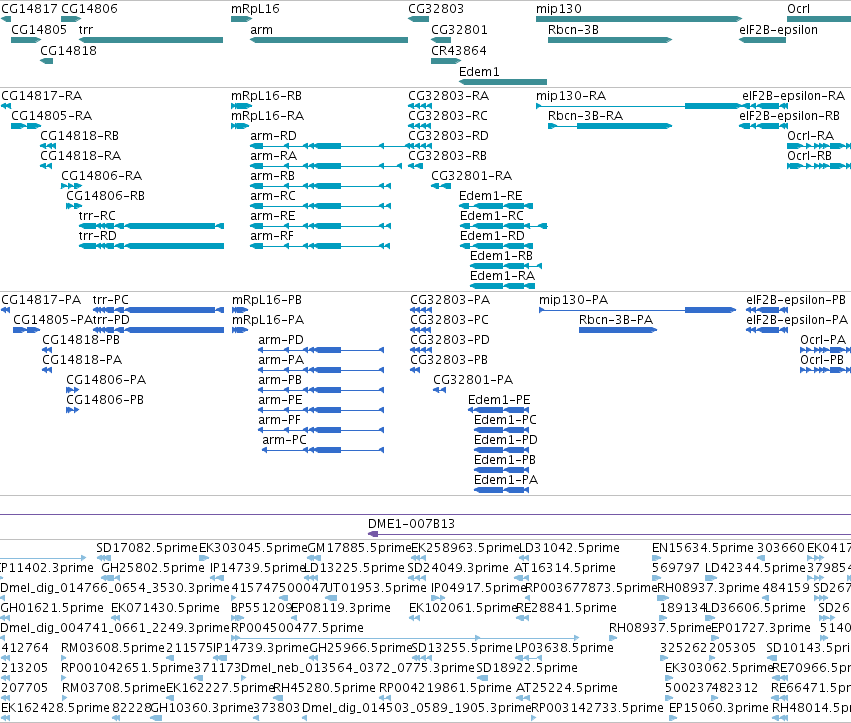Click EST RH45280.5prime
Viewport: 851px width, 723px height.
278,698
